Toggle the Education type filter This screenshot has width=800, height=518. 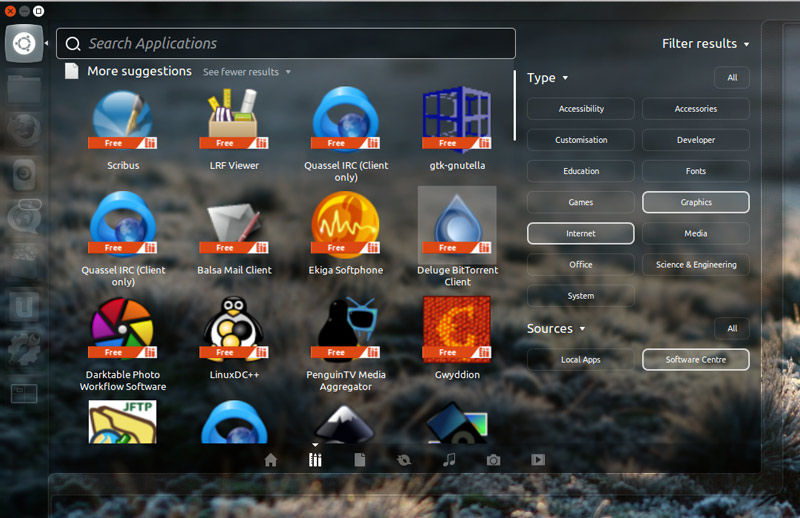tap(581, 171)
